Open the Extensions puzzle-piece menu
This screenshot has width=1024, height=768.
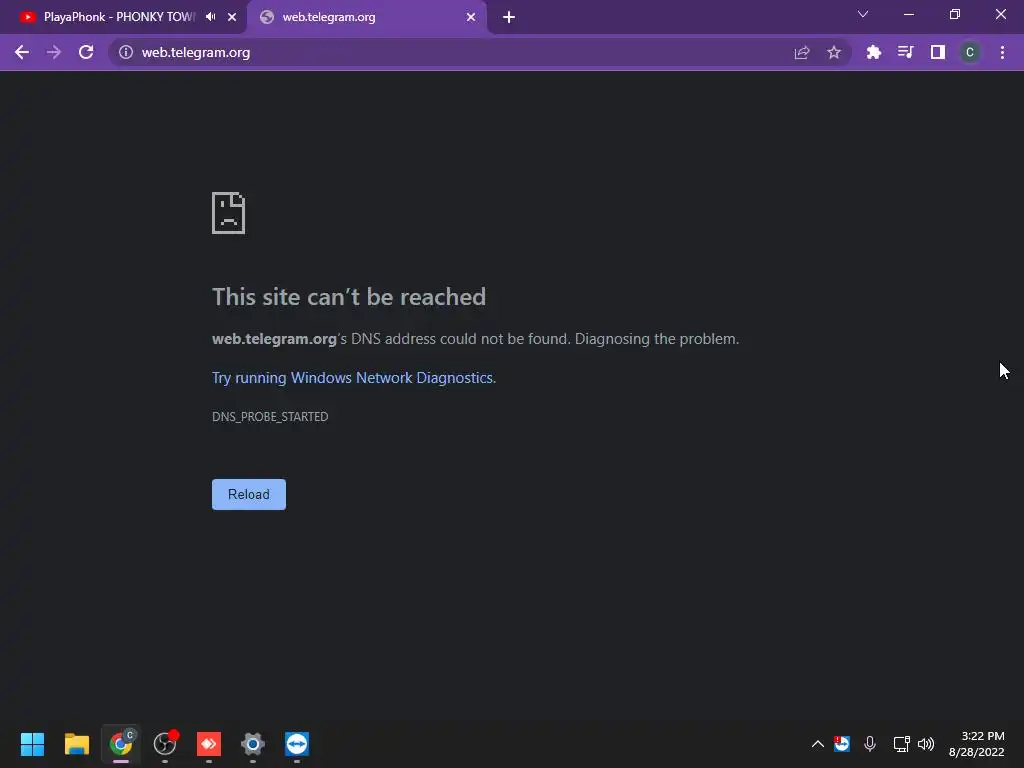874,52
